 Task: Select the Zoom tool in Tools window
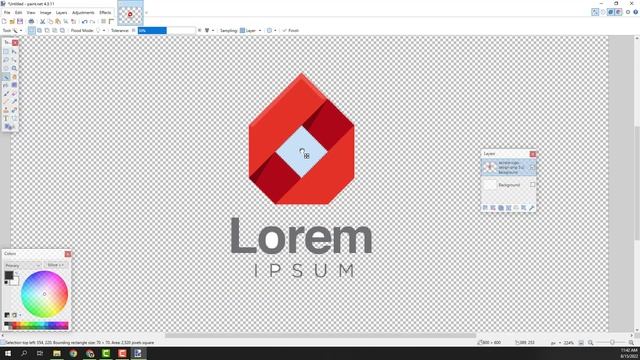coord(14,68)
